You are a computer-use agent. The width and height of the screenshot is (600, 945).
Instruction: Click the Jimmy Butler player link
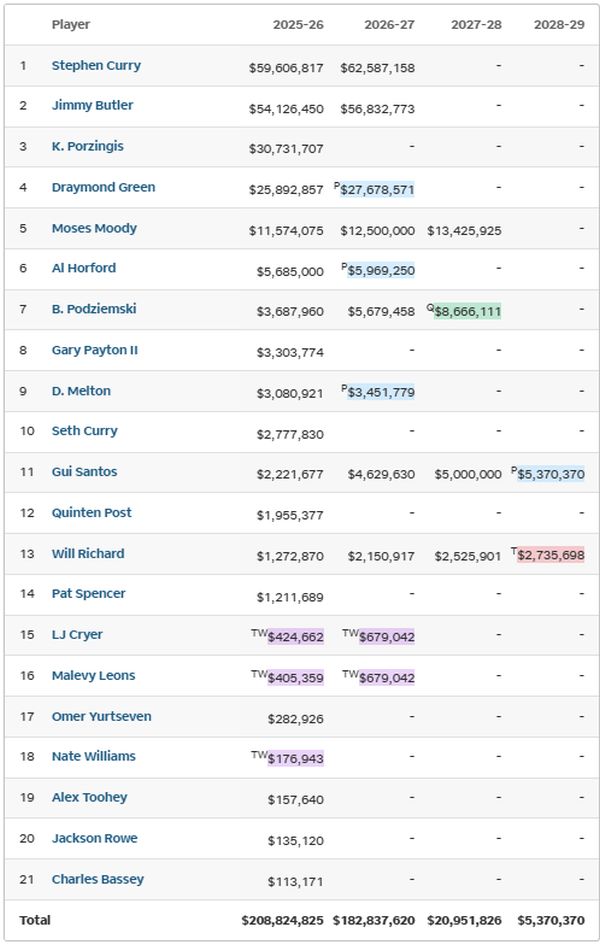coord(92,106)
